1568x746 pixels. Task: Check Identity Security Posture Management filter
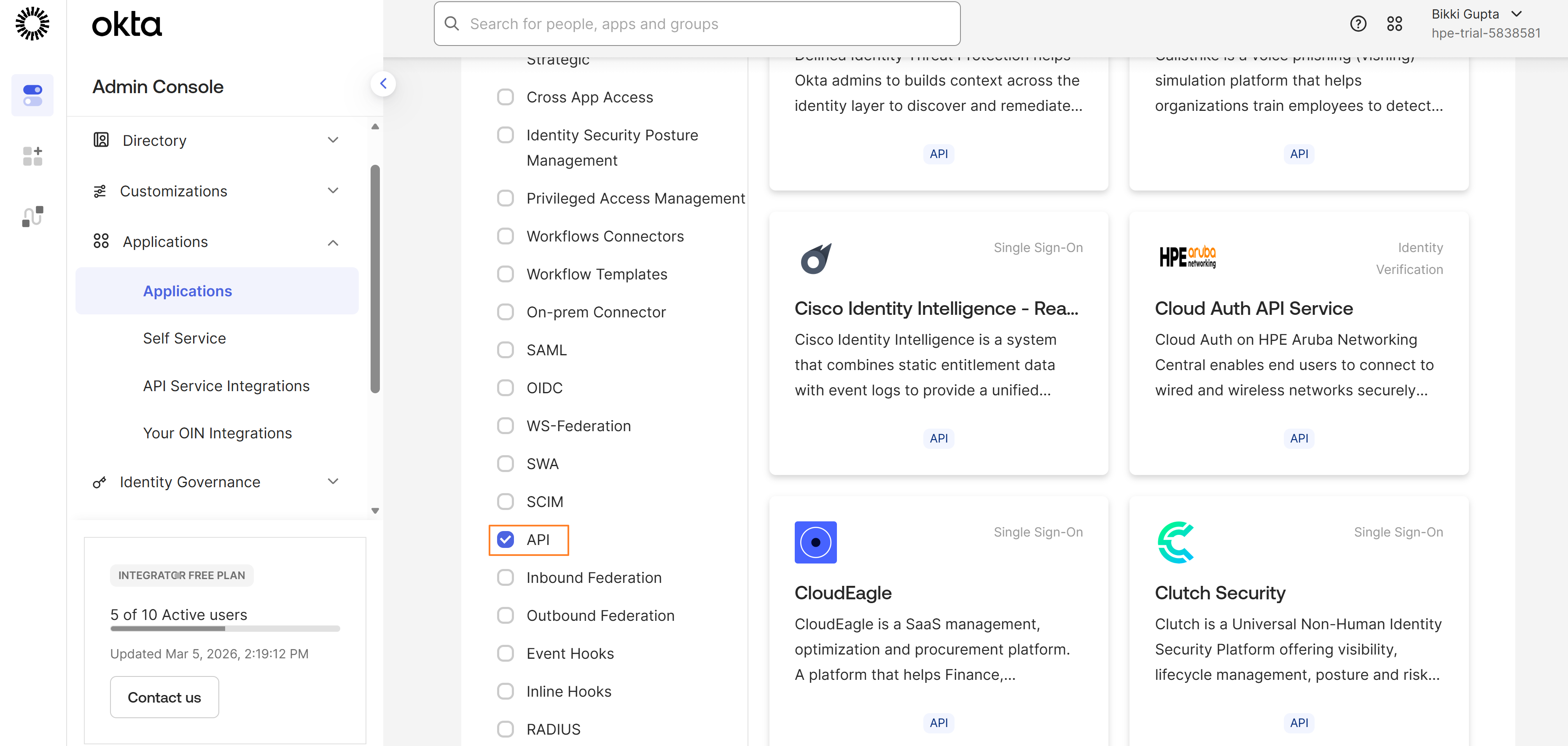[x=505, y=135]
